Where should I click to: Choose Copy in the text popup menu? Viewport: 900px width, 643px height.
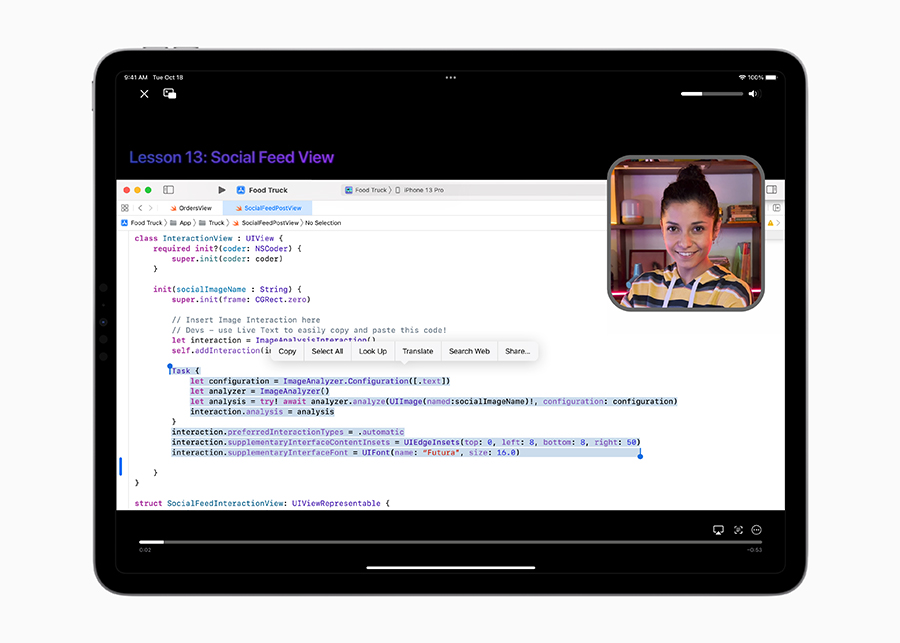(287, 351)
